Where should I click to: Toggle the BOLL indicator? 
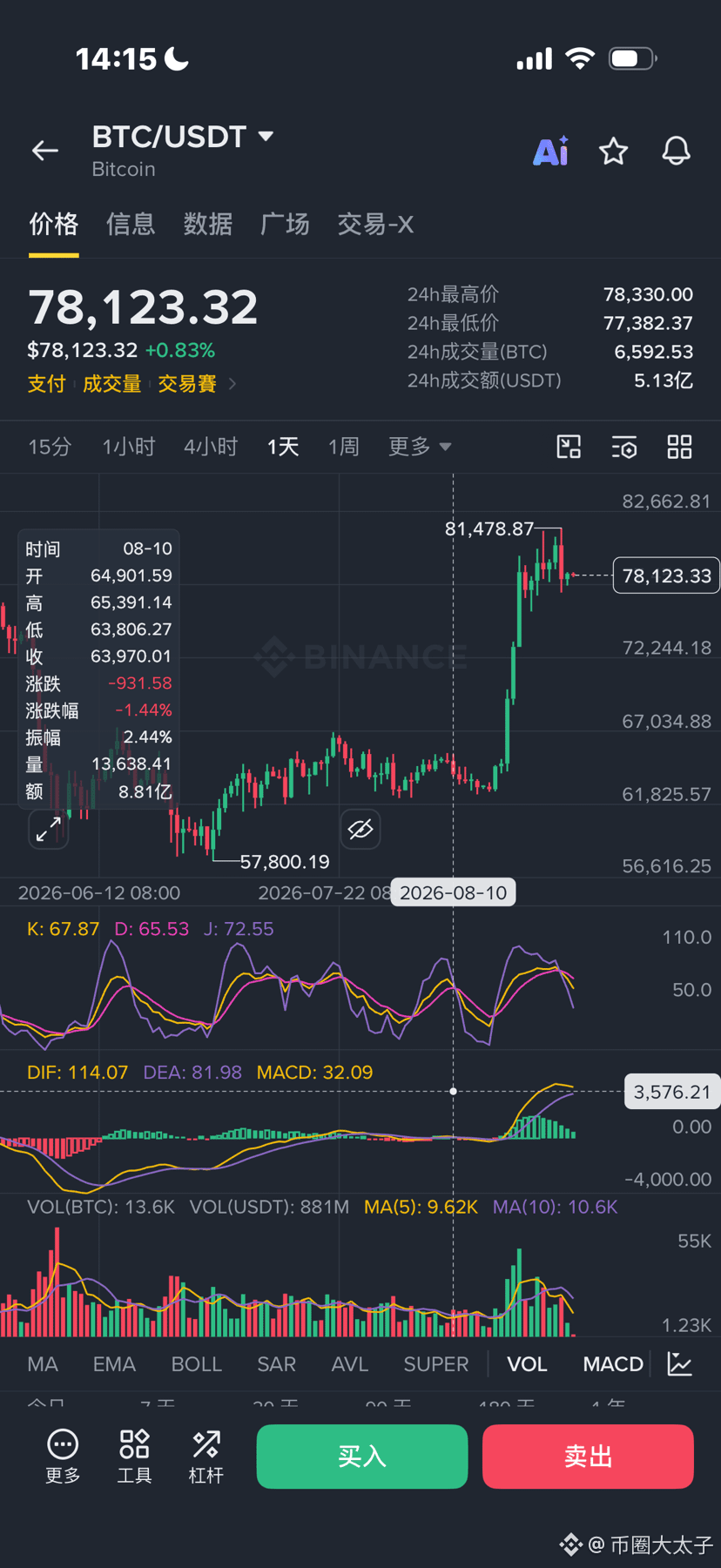(x=197, y=1363)
